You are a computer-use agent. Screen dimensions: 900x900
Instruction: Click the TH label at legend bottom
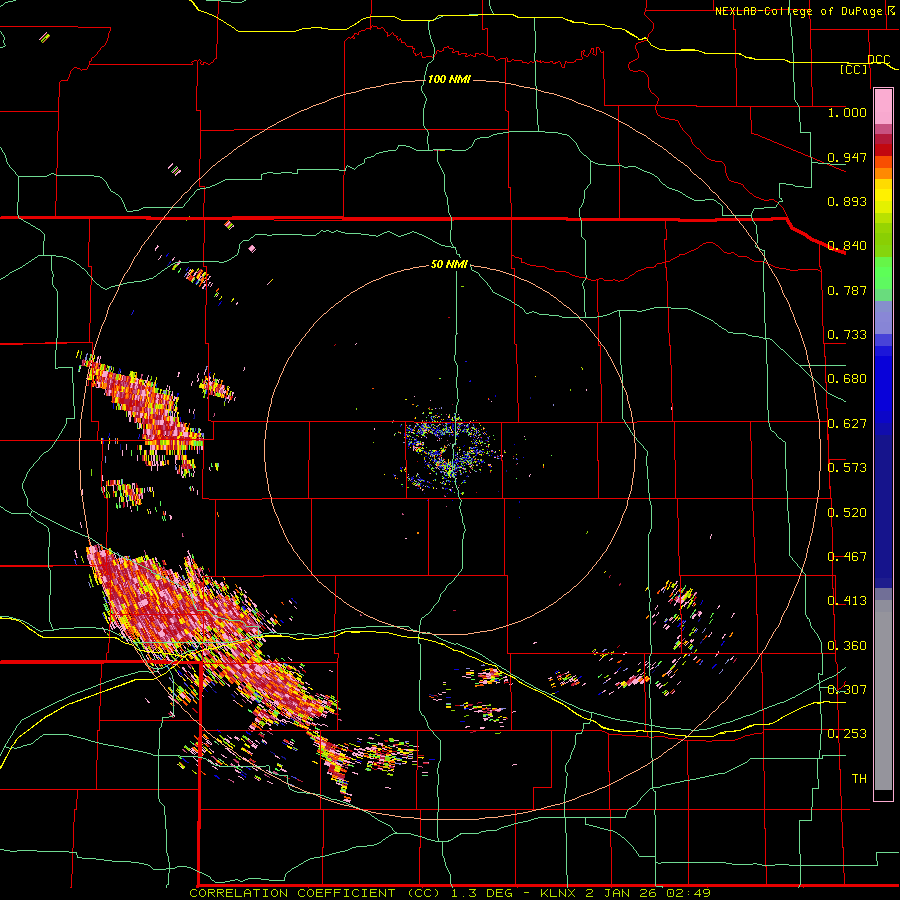859,779
